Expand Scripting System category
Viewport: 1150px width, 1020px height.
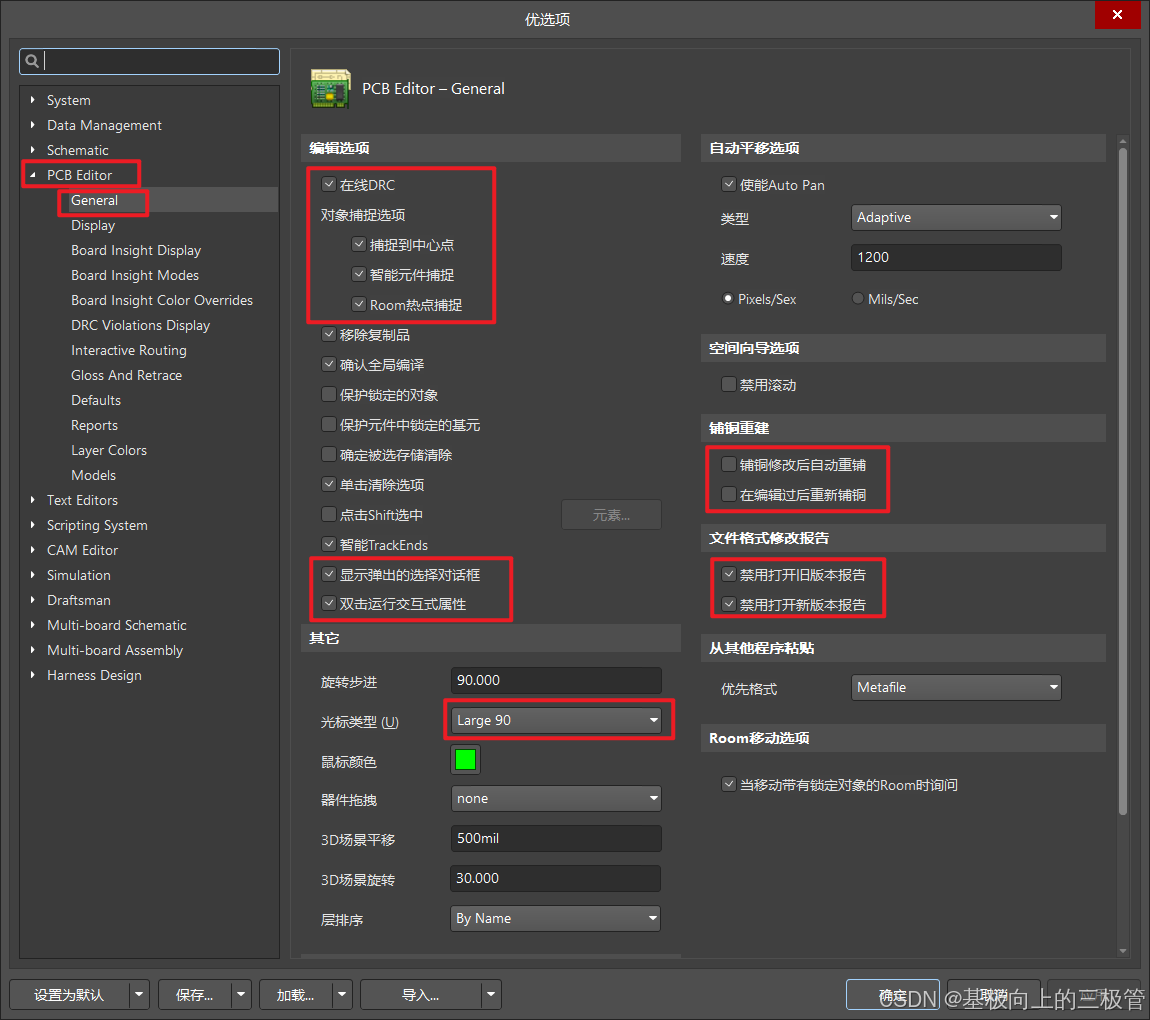pos(32,525)
